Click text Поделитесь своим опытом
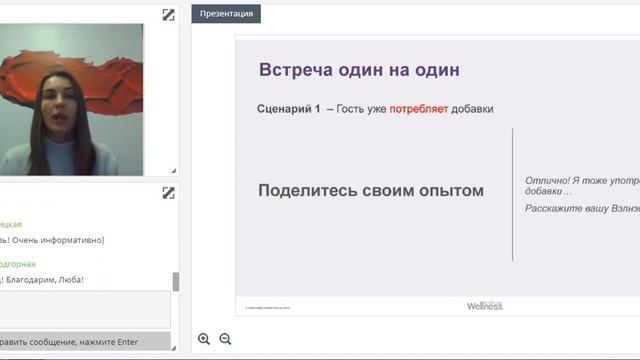This screenshot has height=360, width=640. pyautogui.click(x=371, y=191)
